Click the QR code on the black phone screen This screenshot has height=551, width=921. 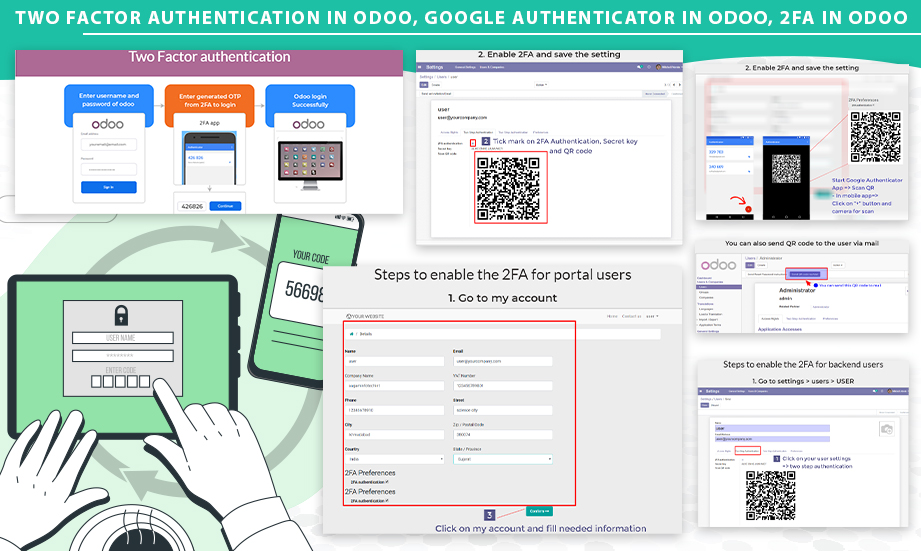(786, 169)
